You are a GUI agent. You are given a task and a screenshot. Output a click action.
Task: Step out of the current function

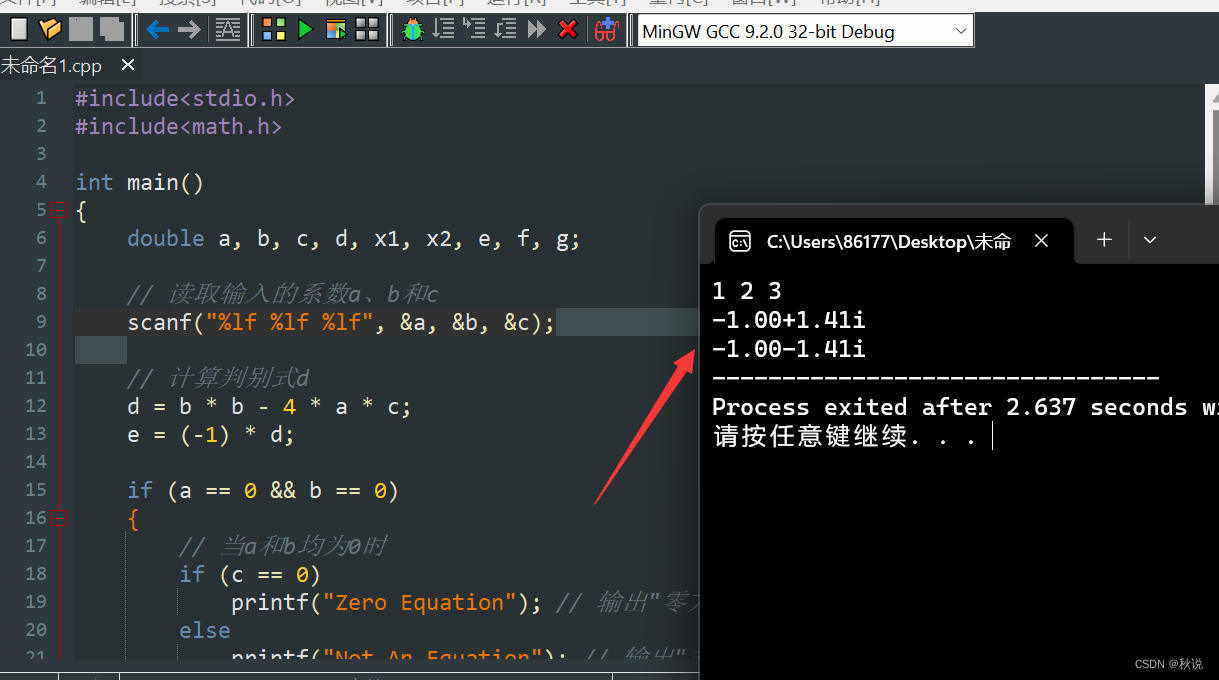click(505, 30)
